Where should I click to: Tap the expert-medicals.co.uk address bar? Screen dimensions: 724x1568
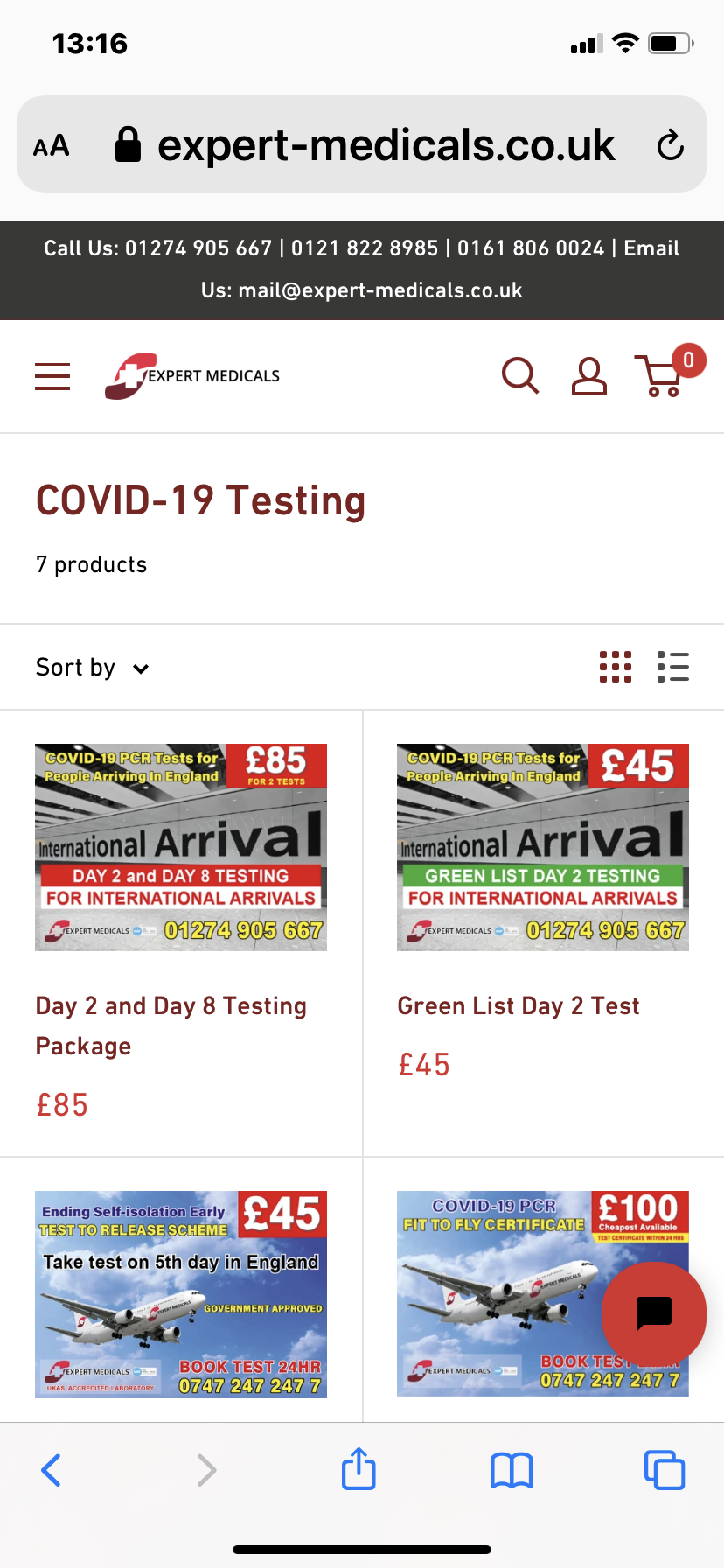coord(386,145)
